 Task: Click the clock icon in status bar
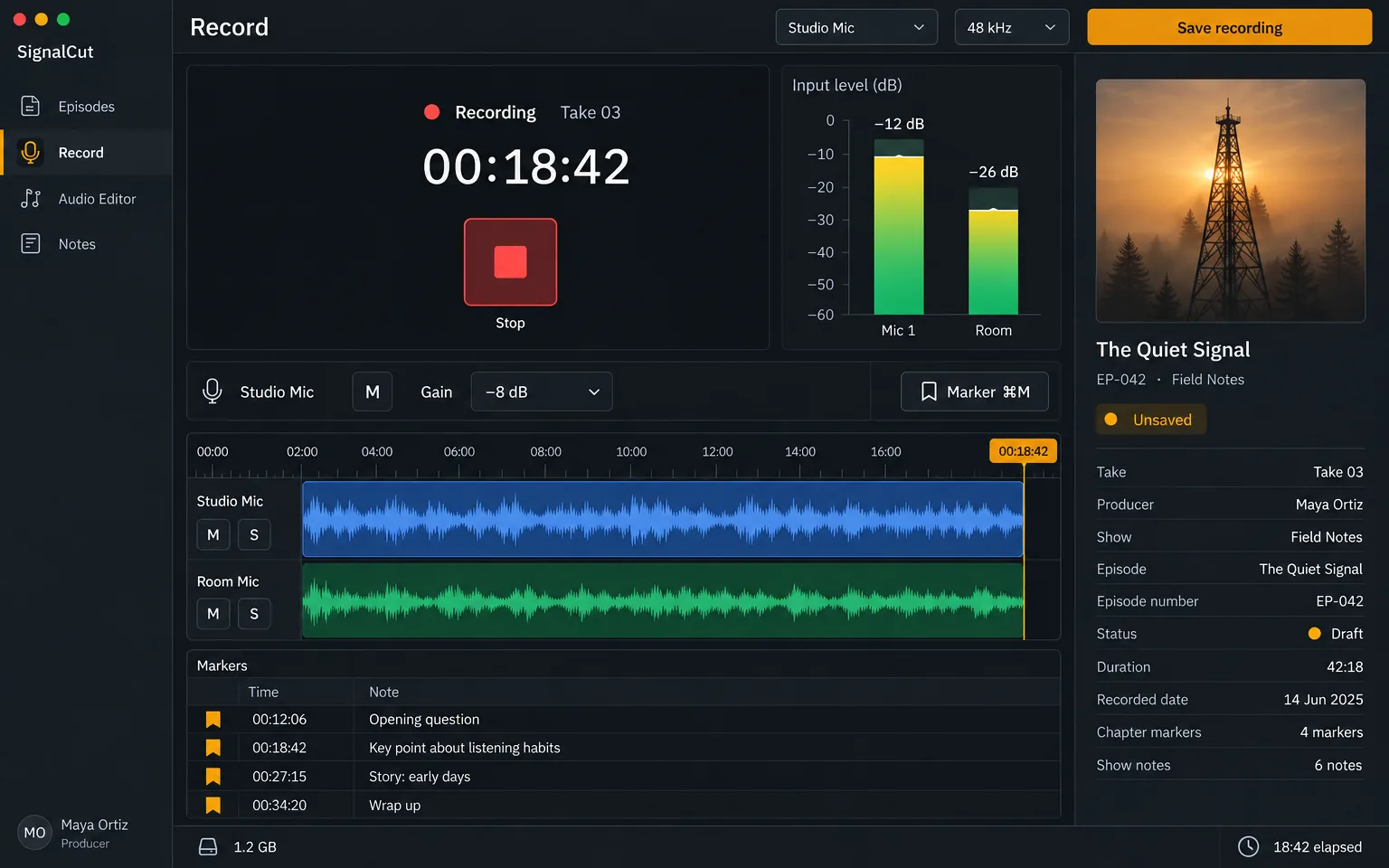click(1248, 846)
